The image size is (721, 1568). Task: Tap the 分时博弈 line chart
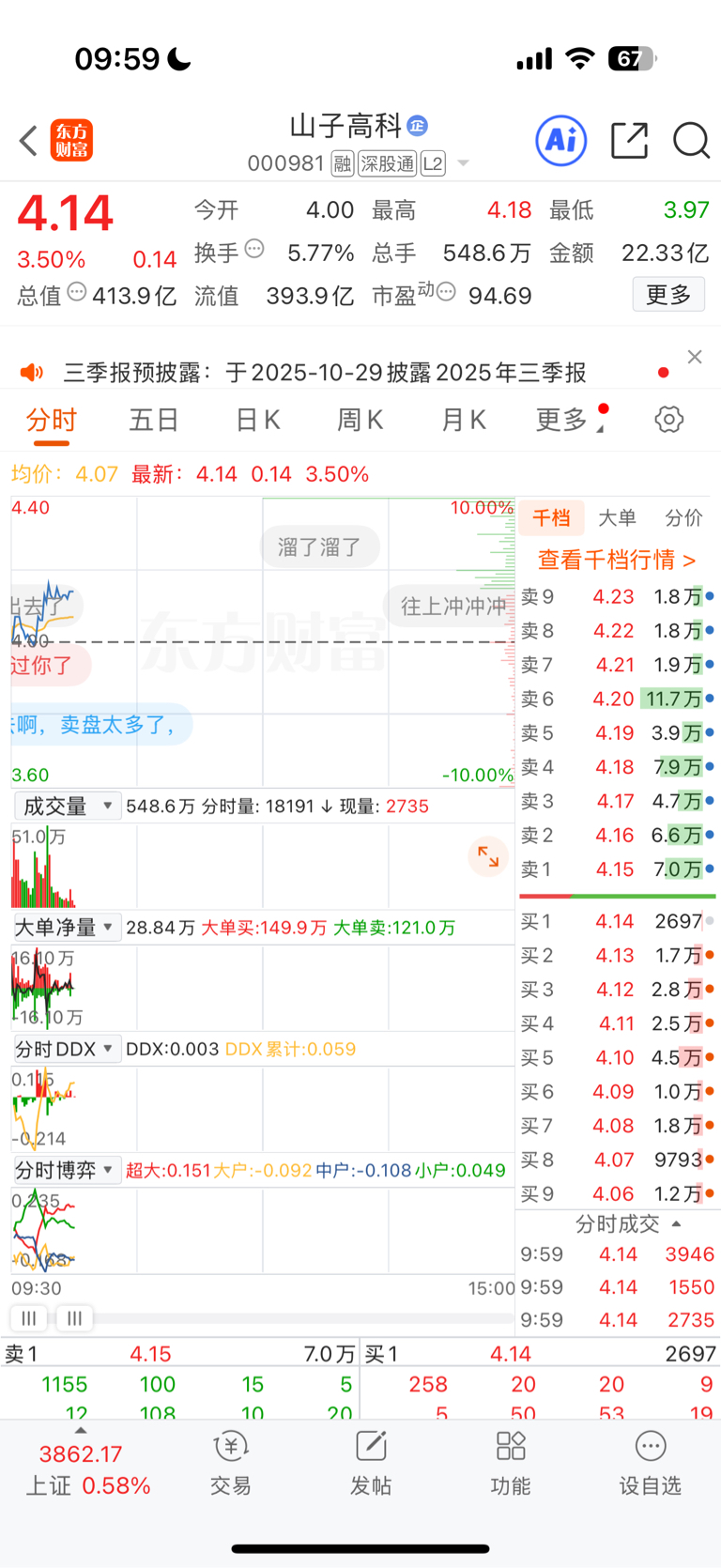point(263,1230)
